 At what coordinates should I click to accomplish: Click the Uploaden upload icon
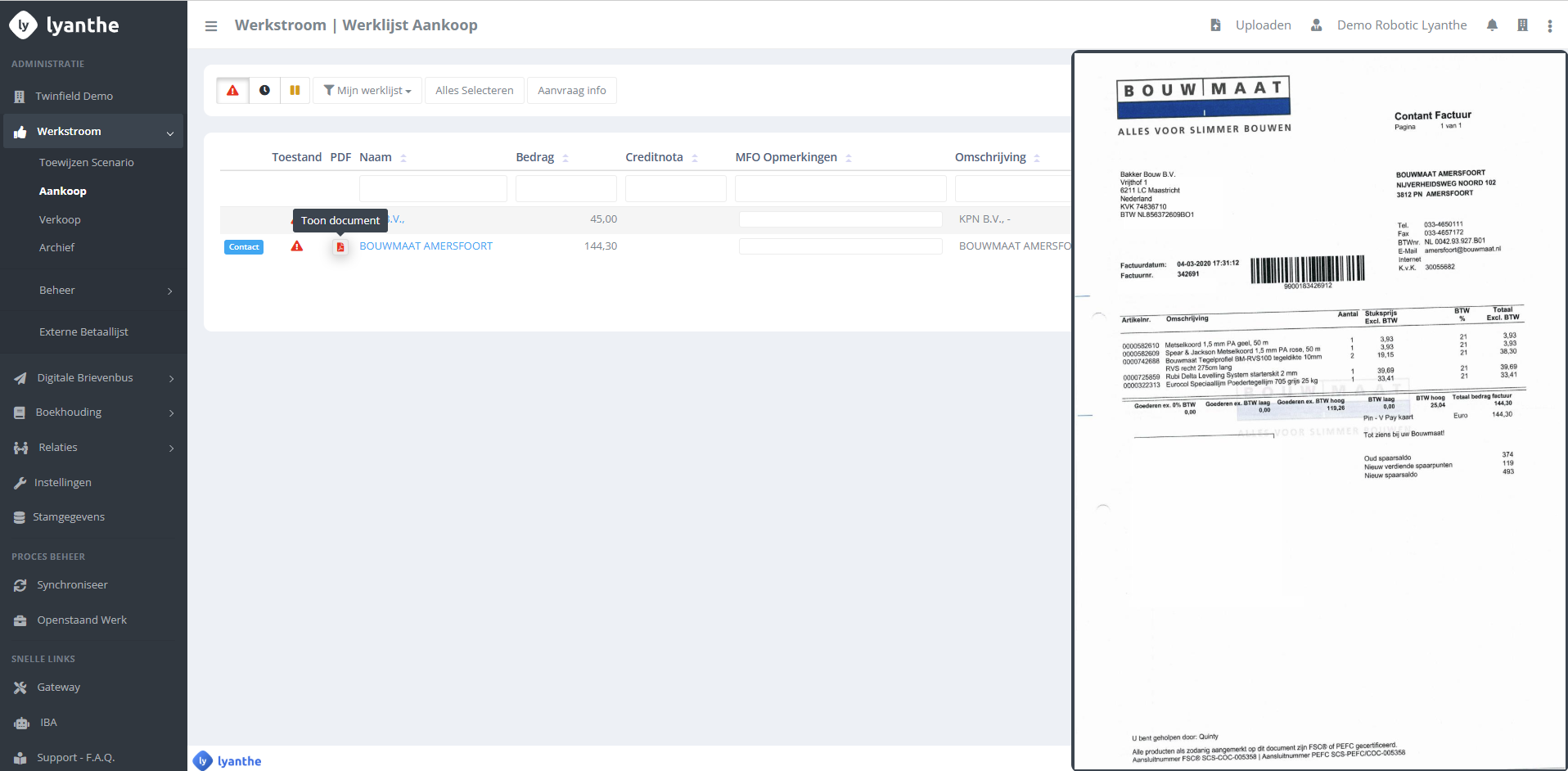pos(1216,25)
